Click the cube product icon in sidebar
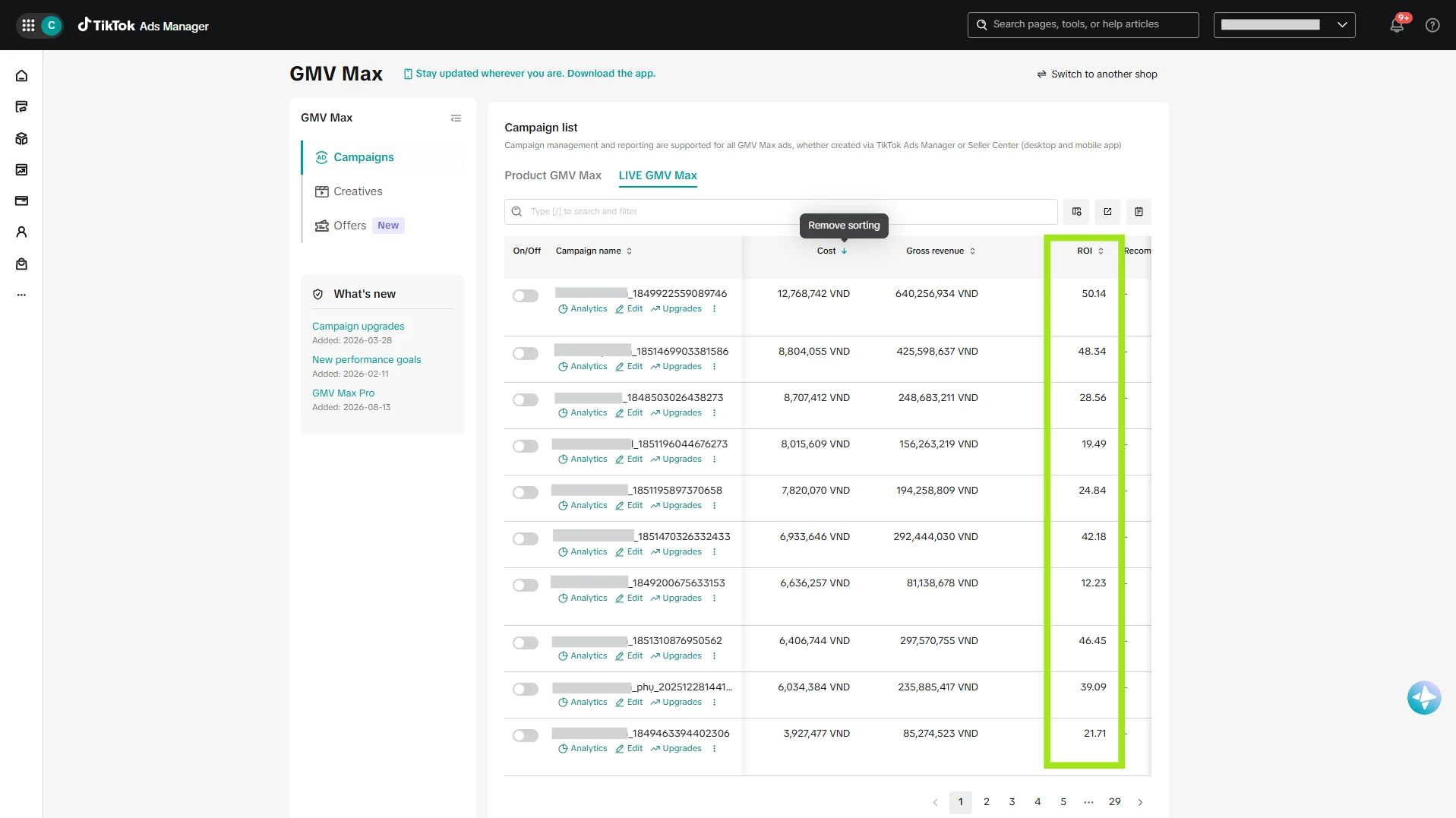This screenshot has width=1456, height=818. pos(21,139)
